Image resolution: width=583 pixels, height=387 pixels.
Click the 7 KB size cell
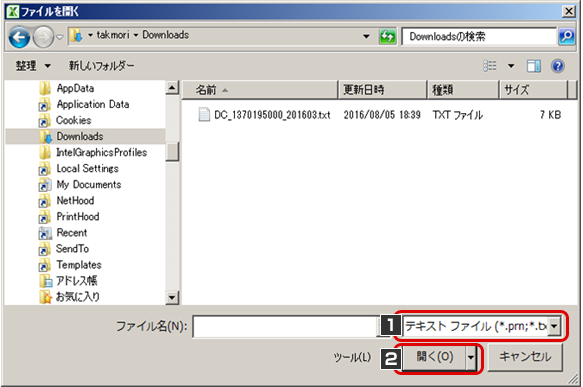(550, 115)
